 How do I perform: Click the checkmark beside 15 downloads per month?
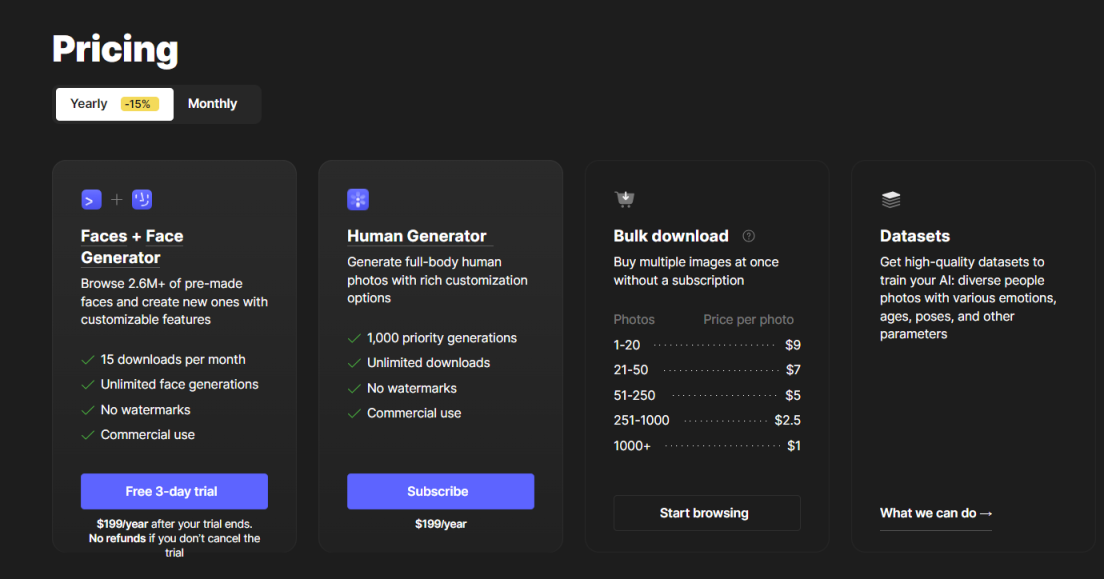[x=88, y=360]
